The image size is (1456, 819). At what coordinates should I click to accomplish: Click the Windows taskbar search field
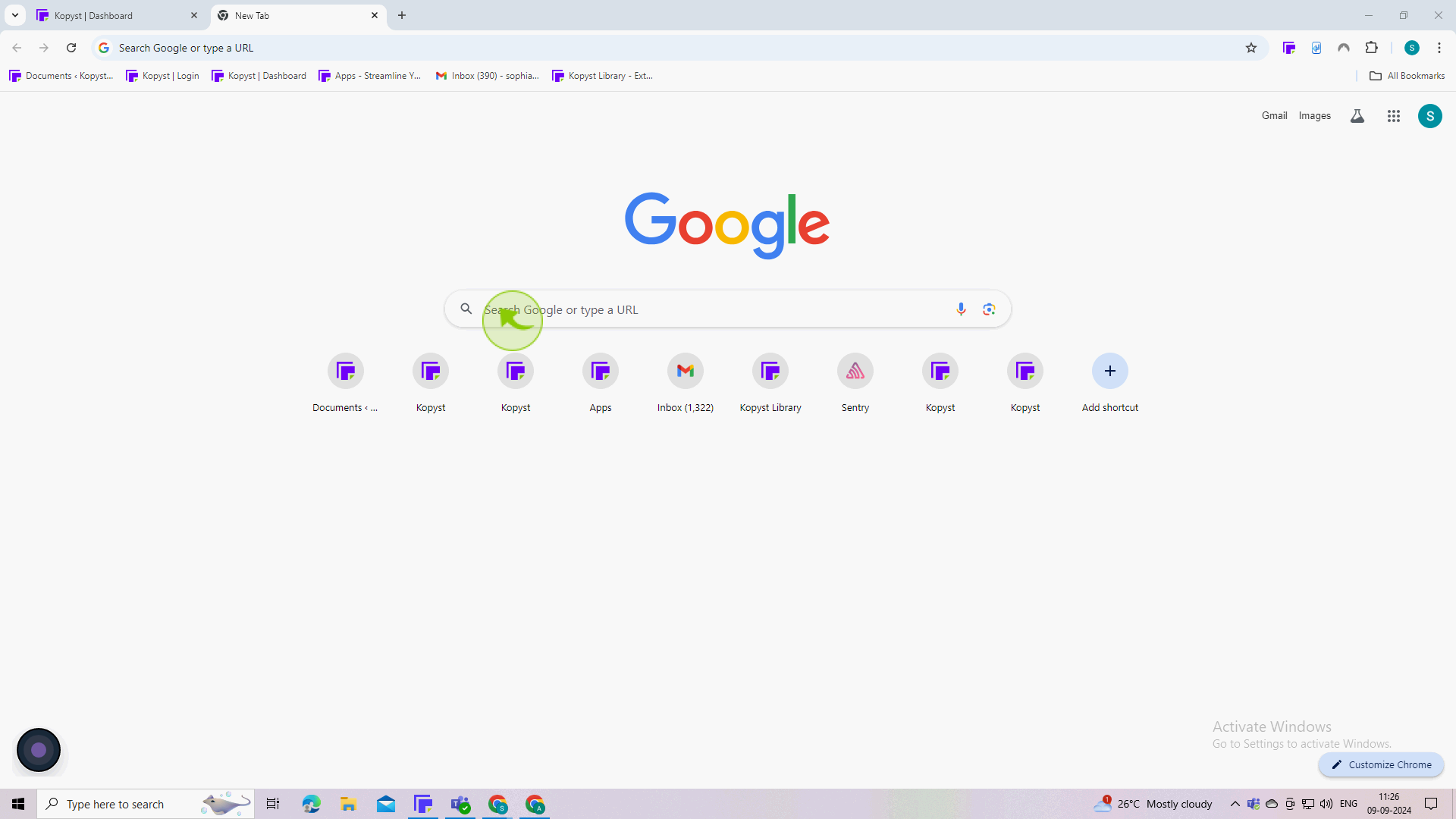146,804
